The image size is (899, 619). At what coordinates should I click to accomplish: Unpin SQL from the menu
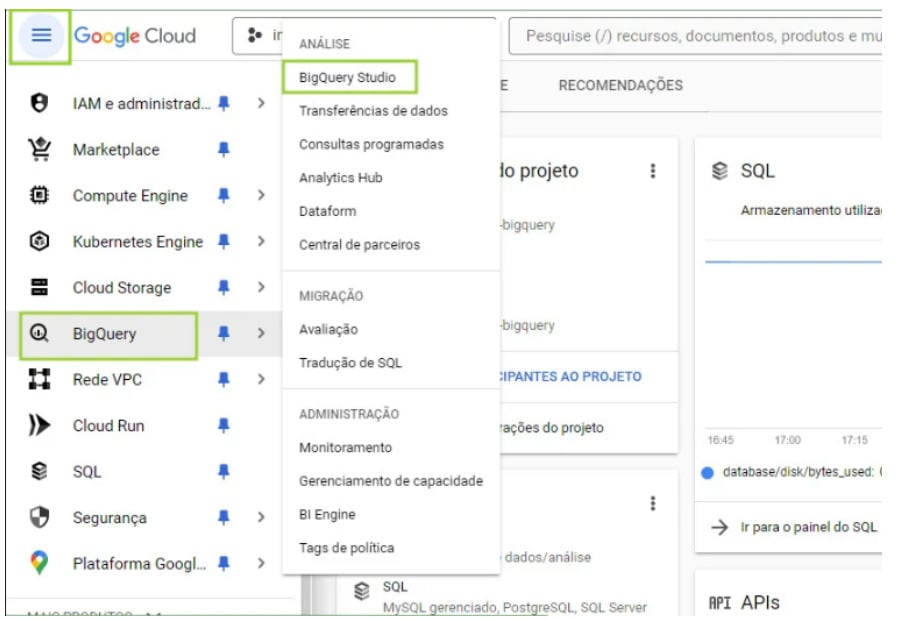(224, 471)
